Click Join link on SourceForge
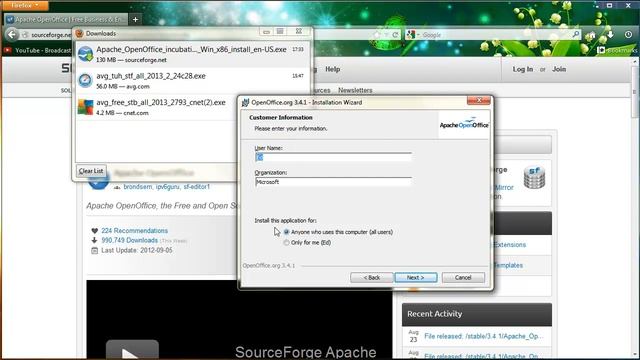The image size is (640, 360). tap(559, 69)
